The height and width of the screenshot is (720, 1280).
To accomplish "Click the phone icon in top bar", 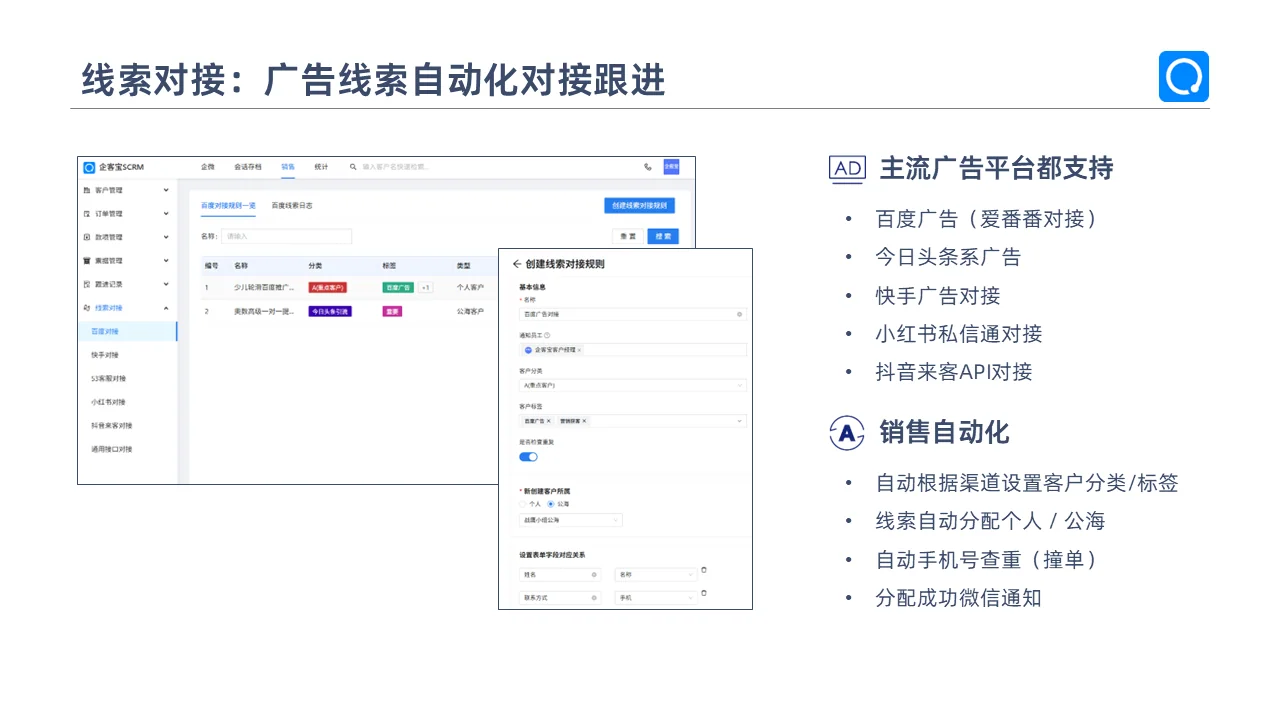I will (x=648, y=167).
